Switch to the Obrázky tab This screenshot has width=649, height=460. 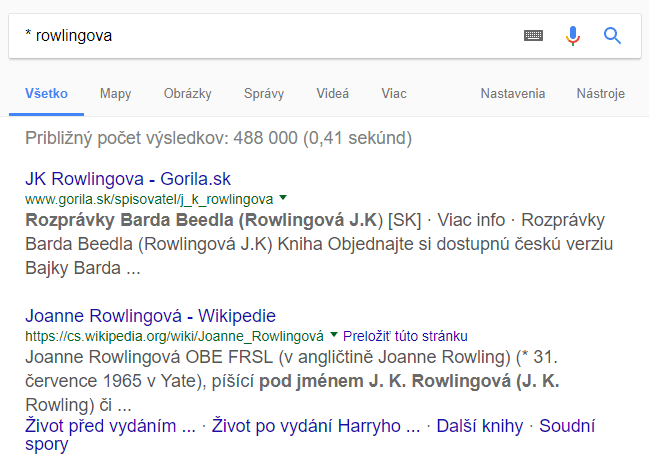(x=187, y=94)
